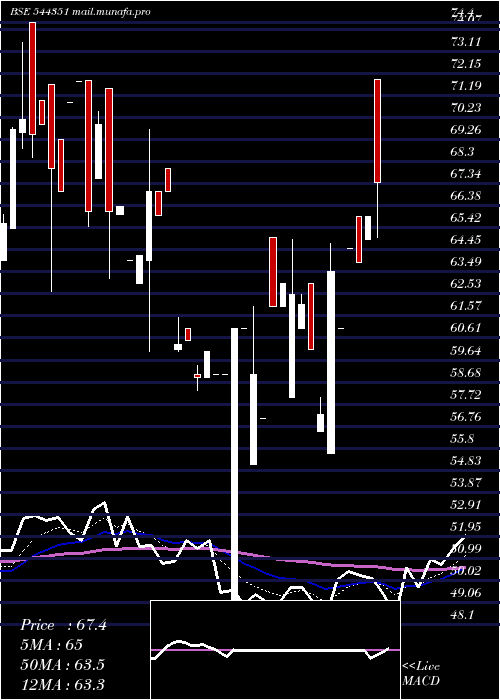Click the 51.95 price axis label
Viewport: 500px width, 700px height.
(466, 527)
